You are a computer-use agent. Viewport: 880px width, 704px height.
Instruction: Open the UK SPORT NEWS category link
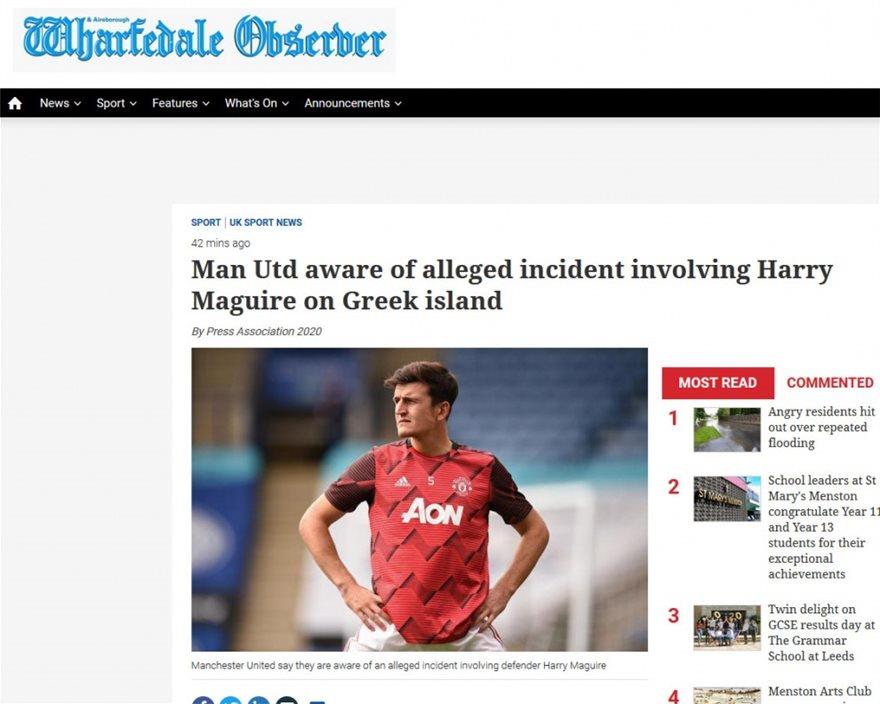[265, 222]
